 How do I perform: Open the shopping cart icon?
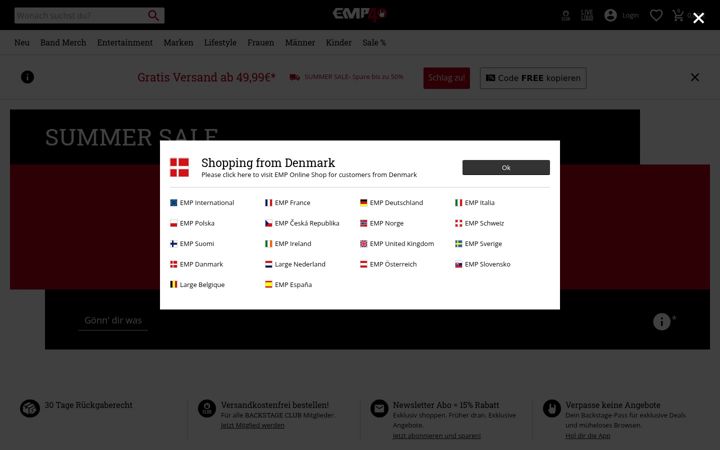[x=678, y=15]
